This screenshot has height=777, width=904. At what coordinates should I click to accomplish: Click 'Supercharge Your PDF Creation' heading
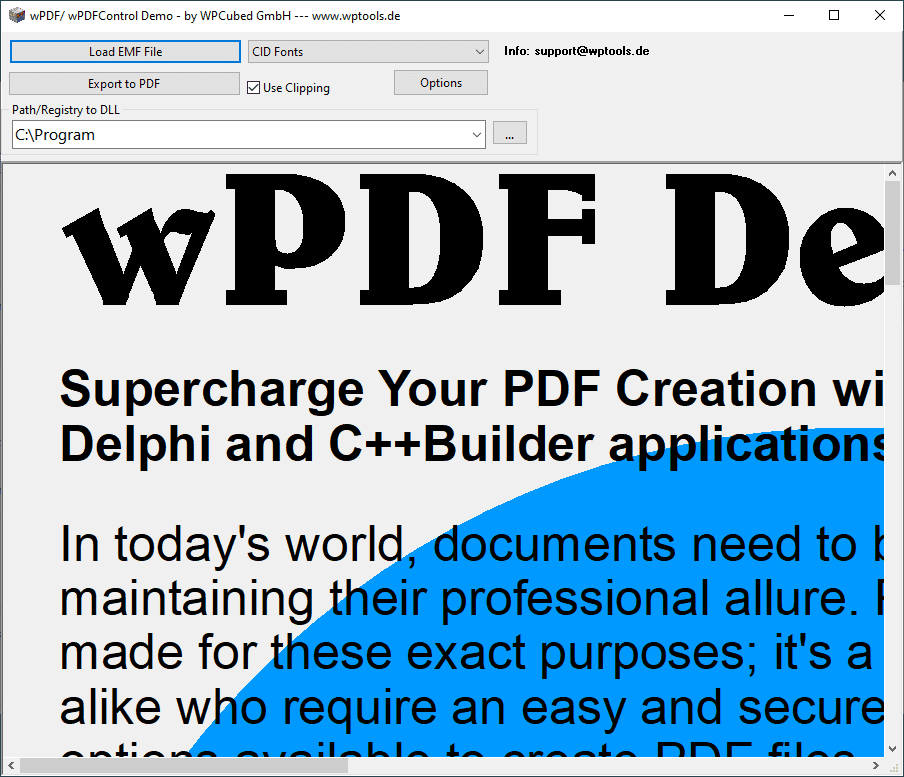pyautogui.click(x=438, y=390)
